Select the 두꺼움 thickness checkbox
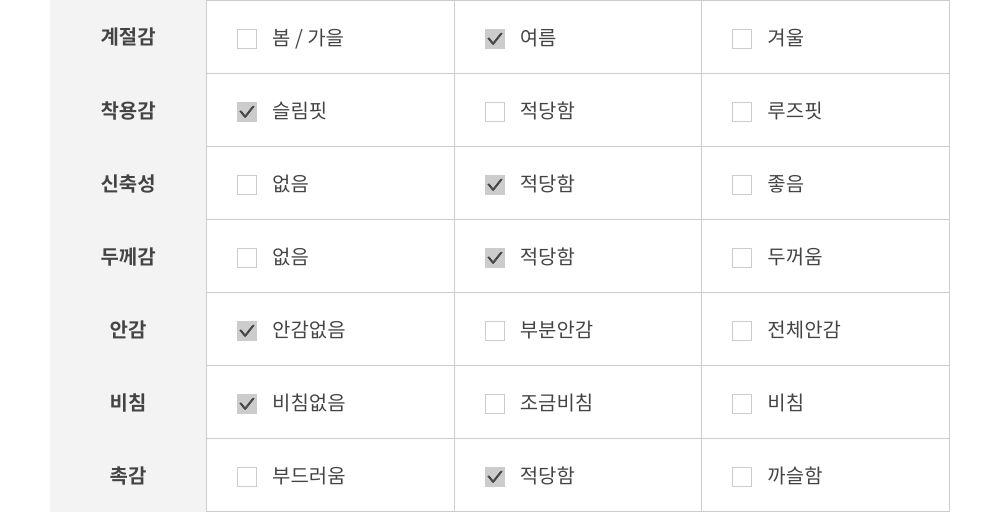 tap(742, 258)
